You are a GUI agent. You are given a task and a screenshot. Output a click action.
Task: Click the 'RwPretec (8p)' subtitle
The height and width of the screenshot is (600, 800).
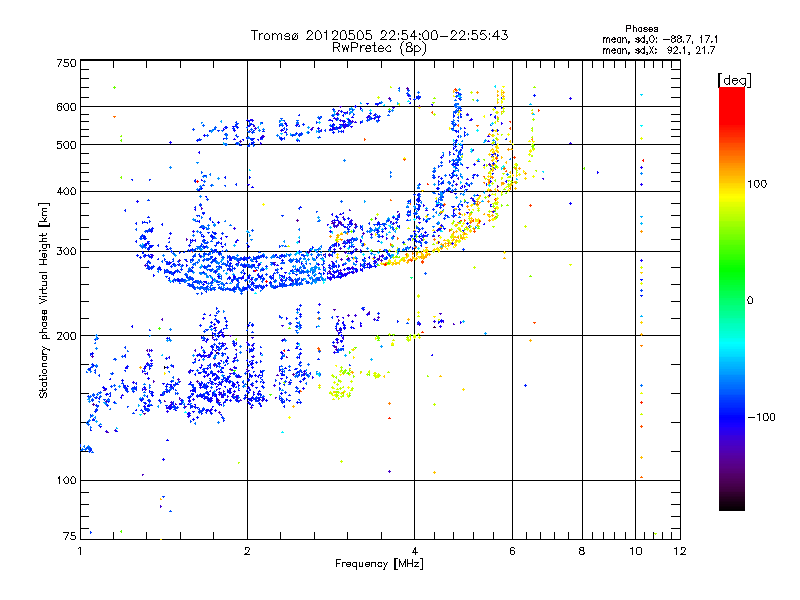point(379,48)
